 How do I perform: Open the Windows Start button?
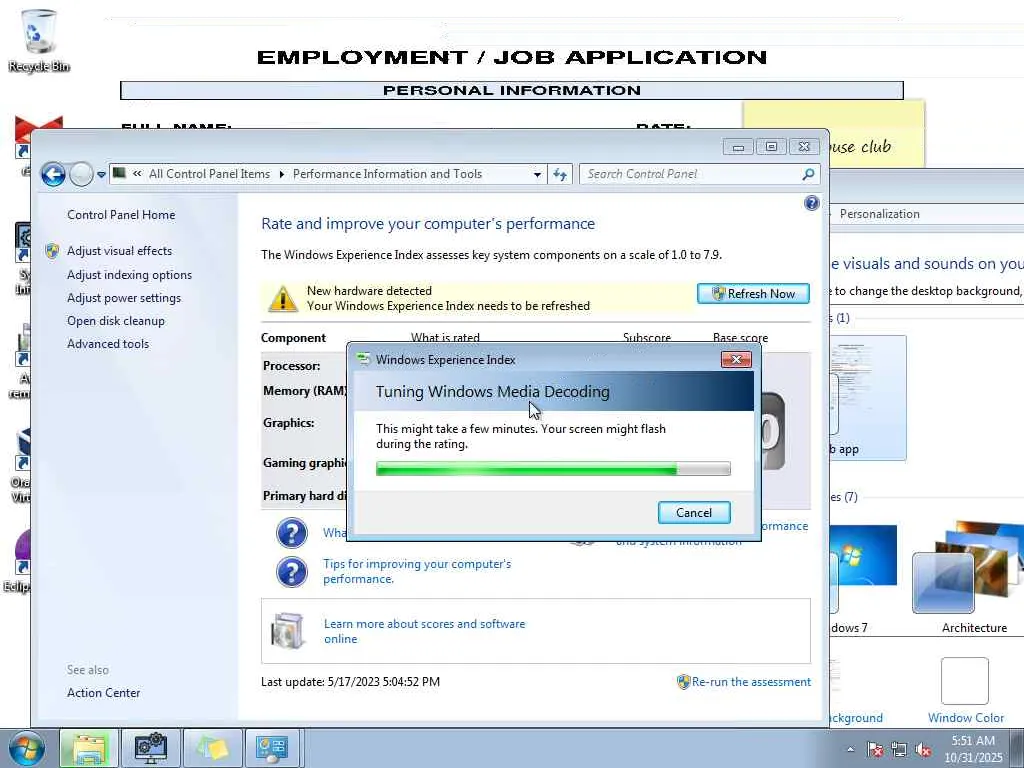pos(25,748)
